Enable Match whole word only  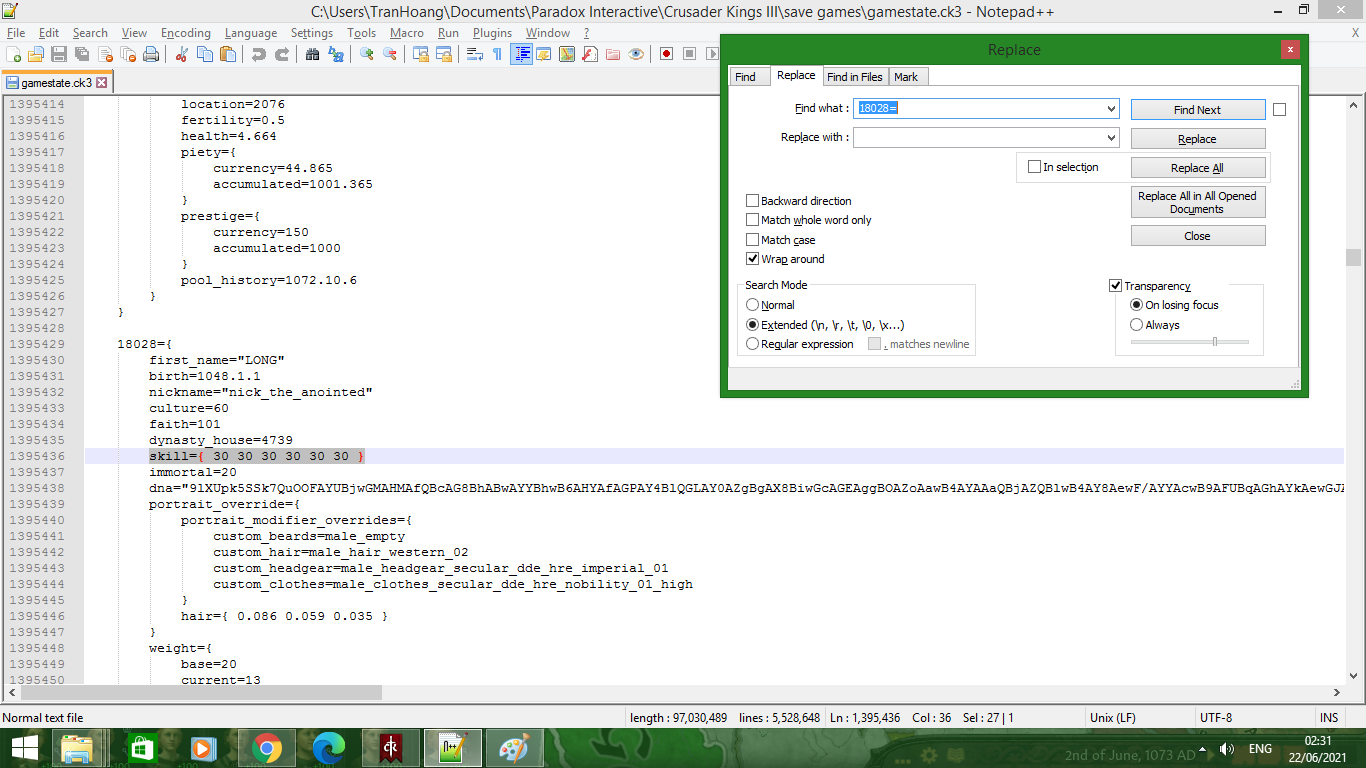(753, 220)
